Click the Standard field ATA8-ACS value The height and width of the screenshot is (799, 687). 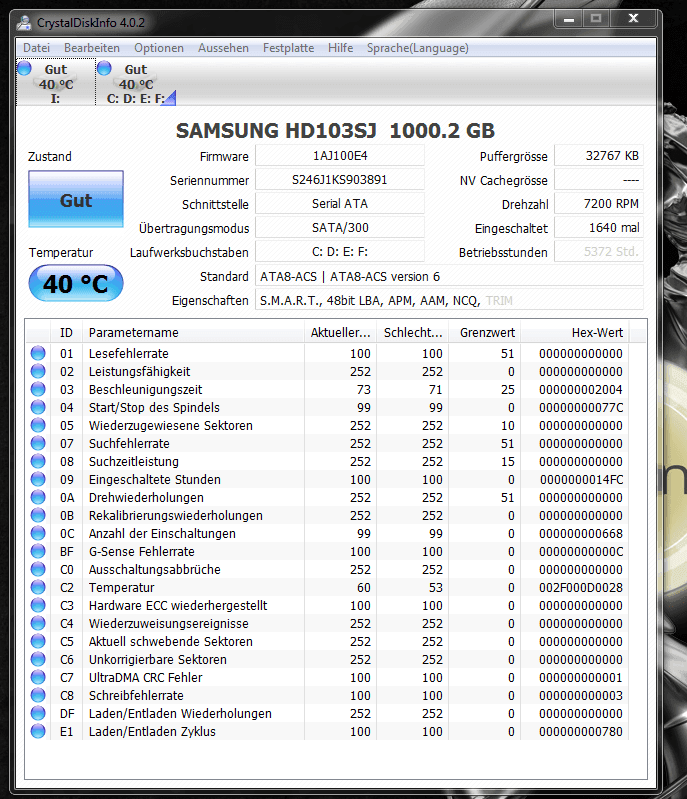point(449,276)
